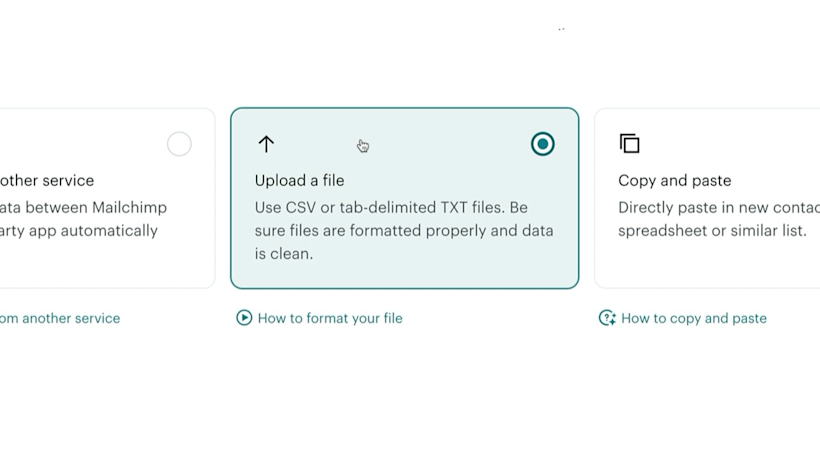Click the "sure files are formatted properly" line
The width and height of the screenshot is (820, 461).
[404, 230]
